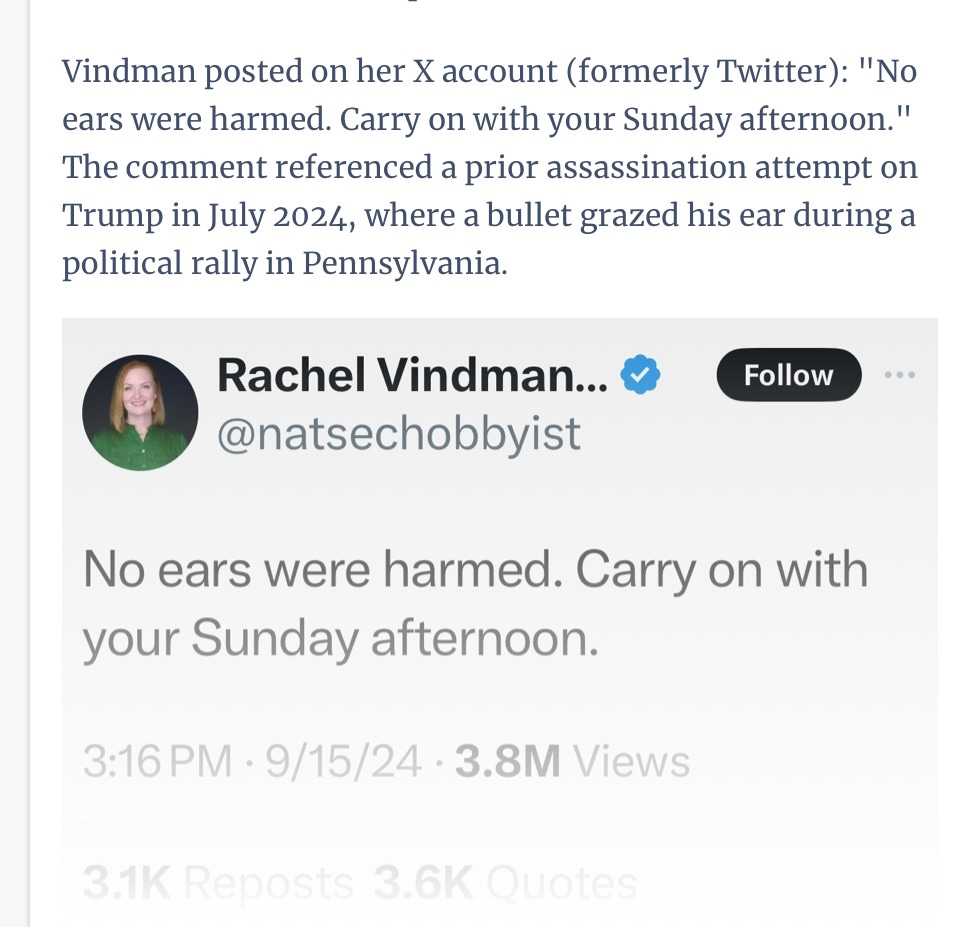Open the @natsechobbyist handle link
The width and height of the screenshot is (965, 927).
[399, 432]
